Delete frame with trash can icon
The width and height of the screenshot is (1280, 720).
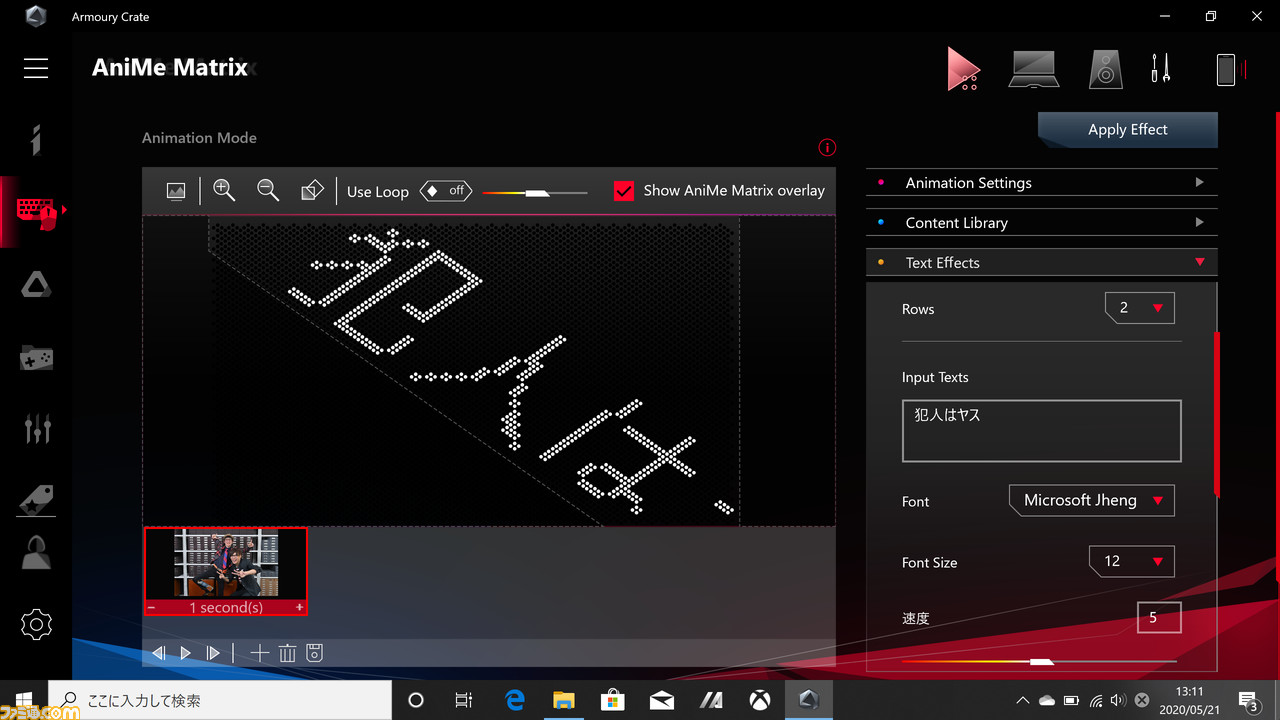click(288, 653)
